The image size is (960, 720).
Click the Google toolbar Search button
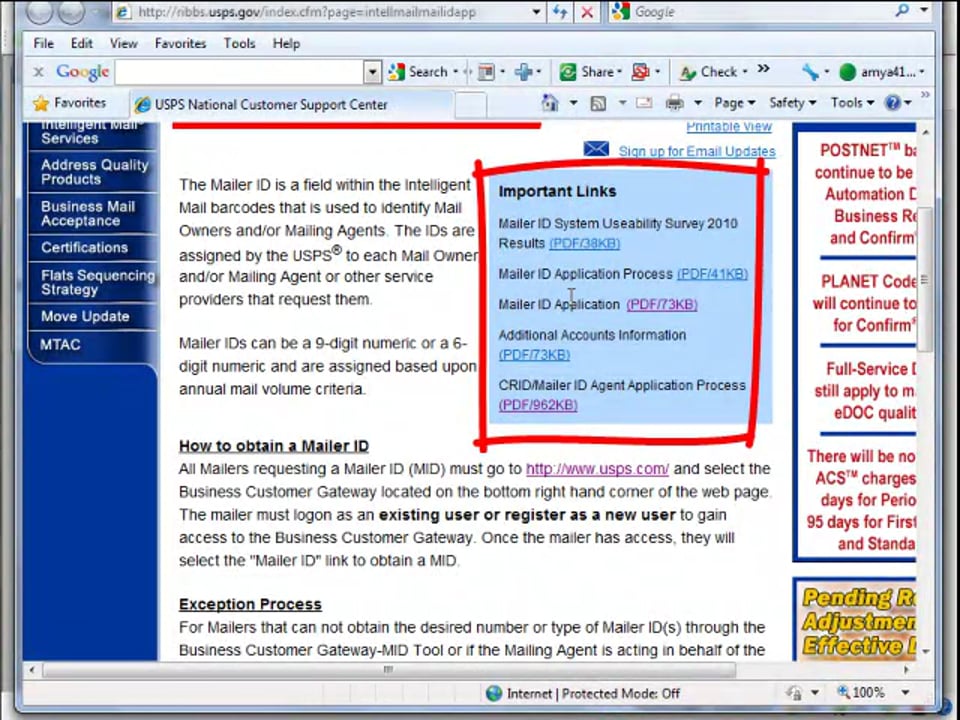pos(418,72)
